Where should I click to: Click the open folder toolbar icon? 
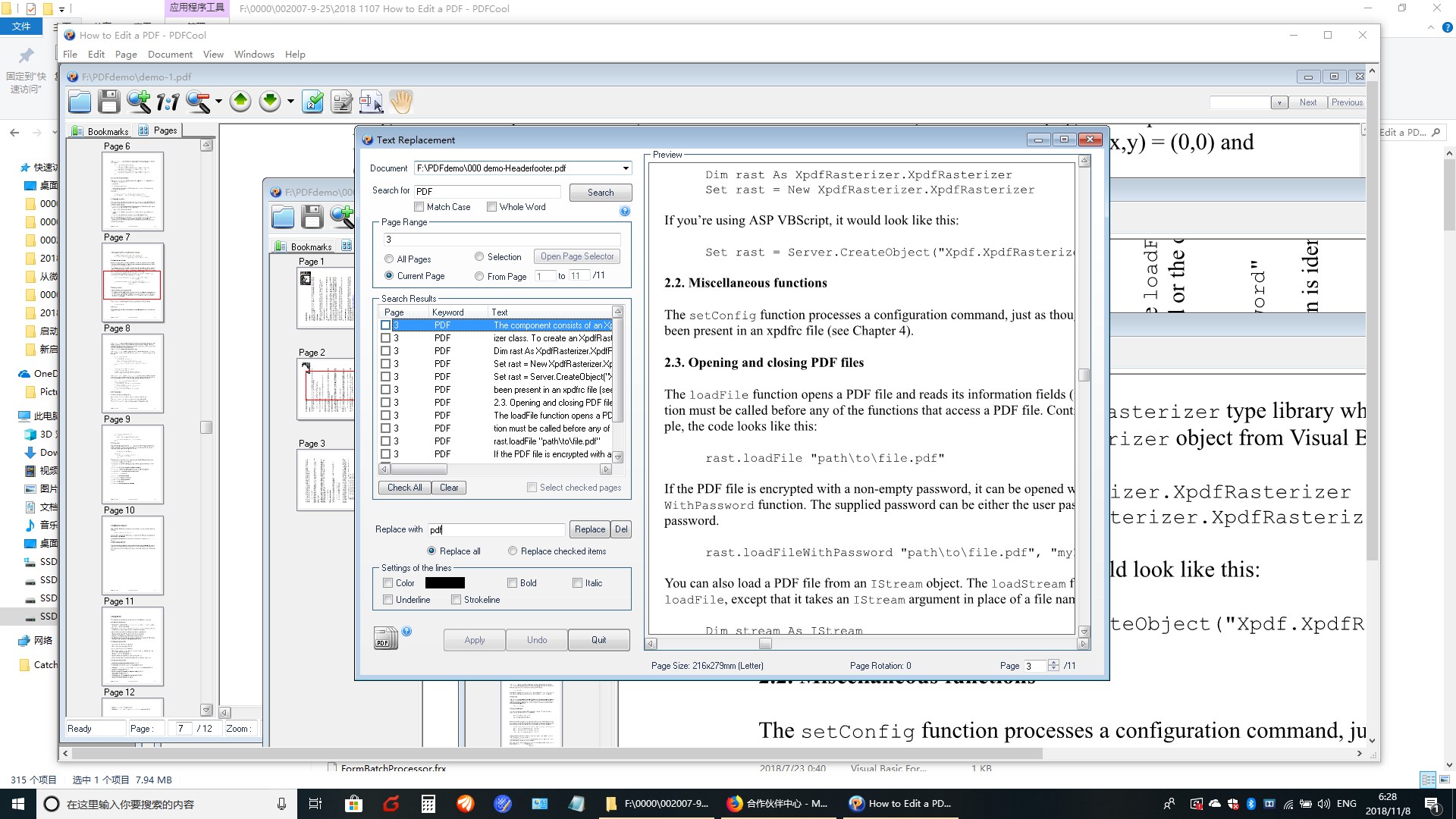(x=80, y=102)
